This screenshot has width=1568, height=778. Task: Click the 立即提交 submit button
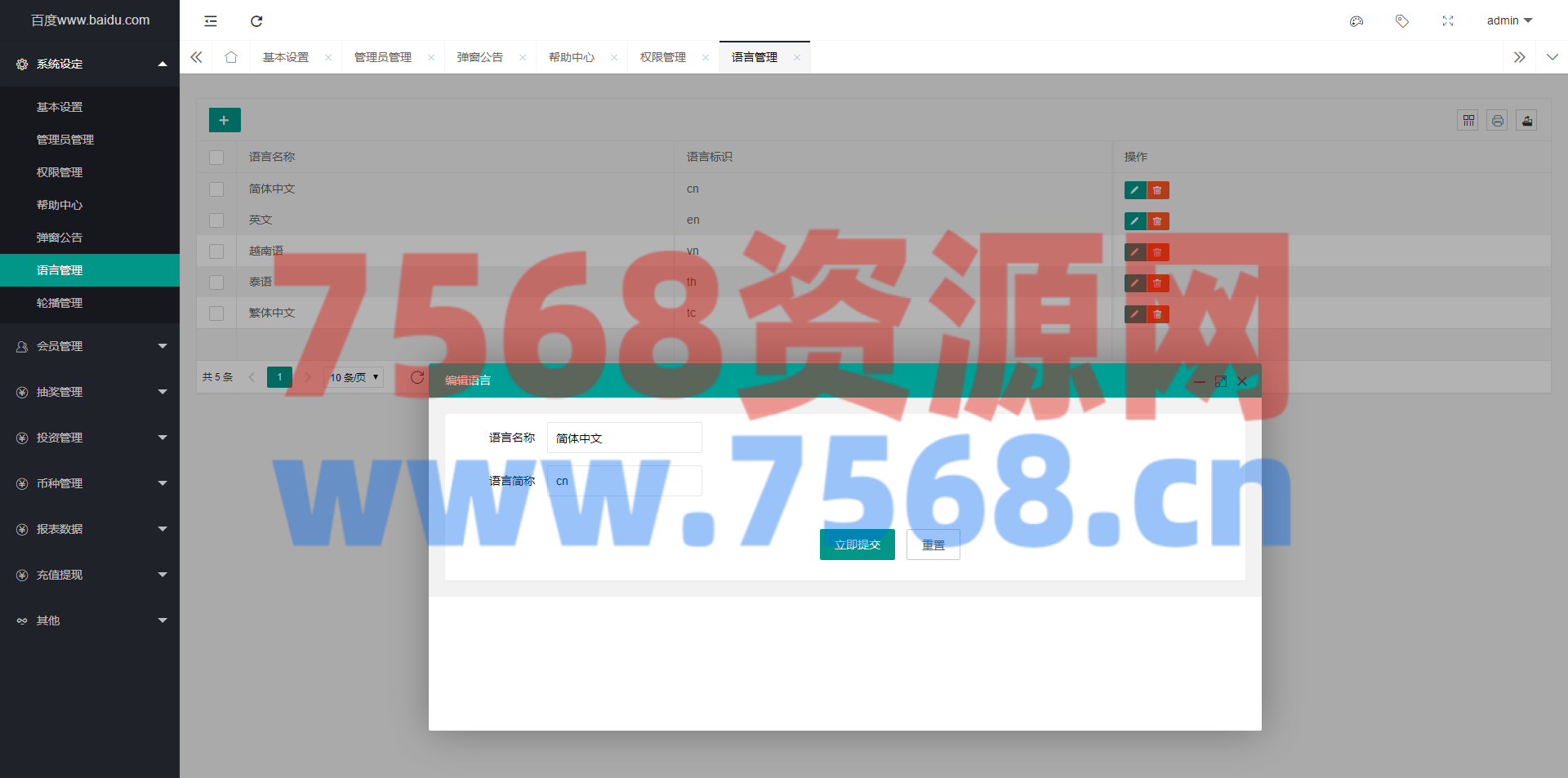coord(857,545)
